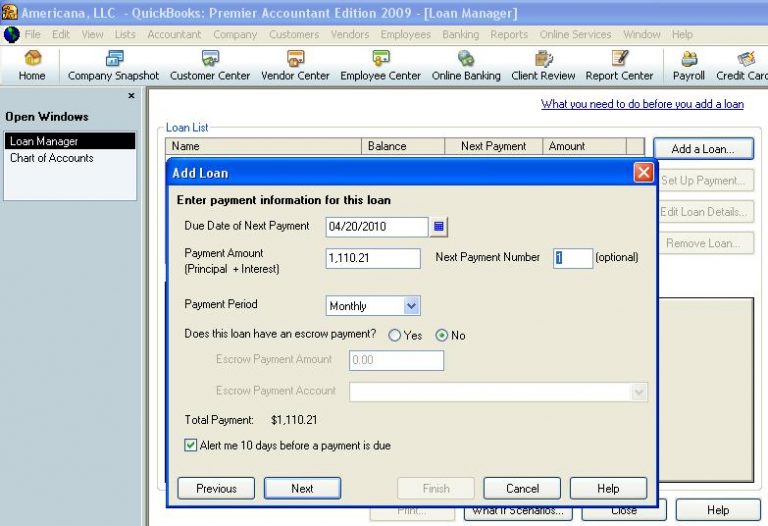Open the Customers menu
This screenshot has width=768, height=526.
coord(294,34)
